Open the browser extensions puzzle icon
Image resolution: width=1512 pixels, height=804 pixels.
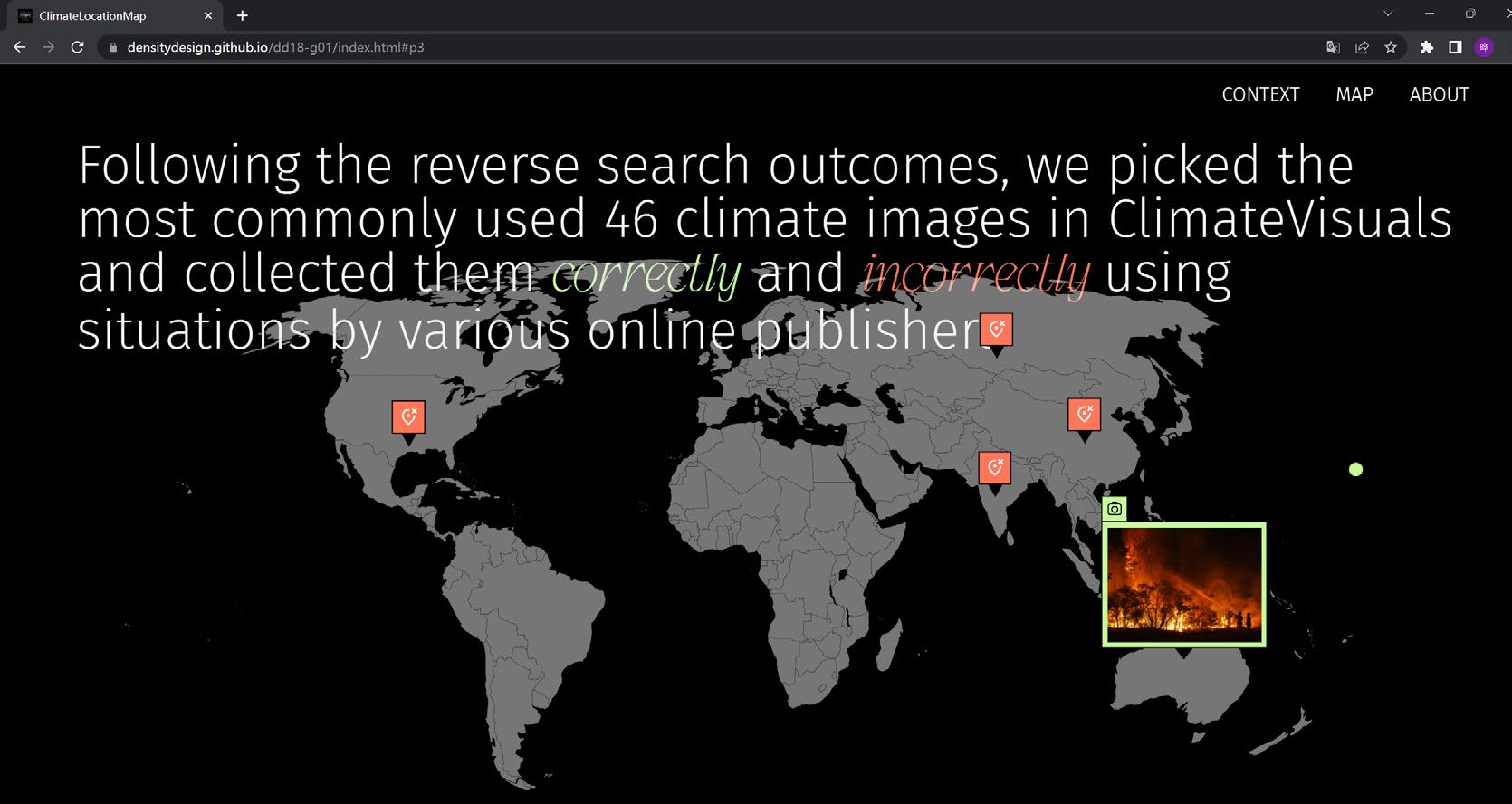point(1427,47)
